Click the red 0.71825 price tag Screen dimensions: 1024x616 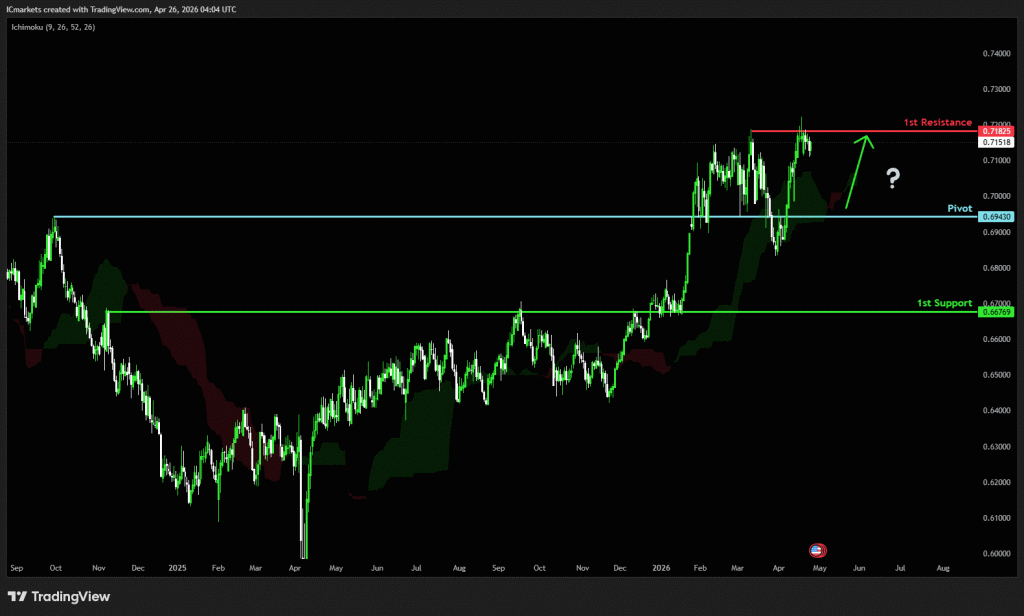(x=997, y=132)
